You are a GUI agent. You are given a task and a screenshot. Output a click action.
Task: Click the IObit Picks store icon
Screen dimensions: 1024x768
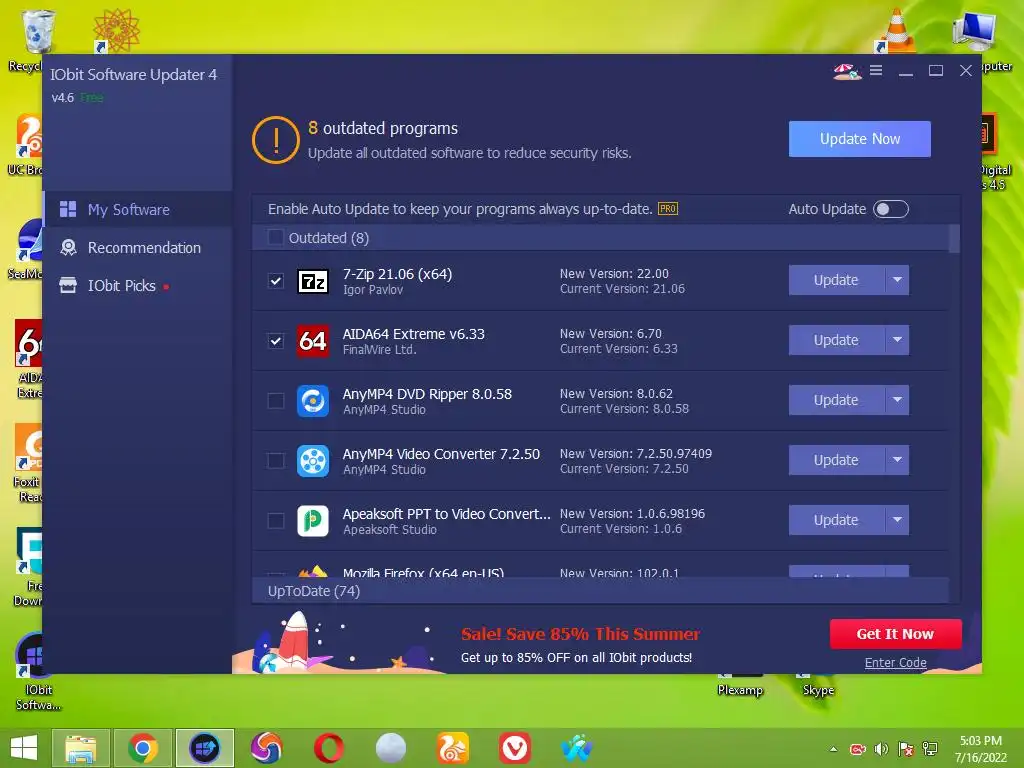point(68,285)
